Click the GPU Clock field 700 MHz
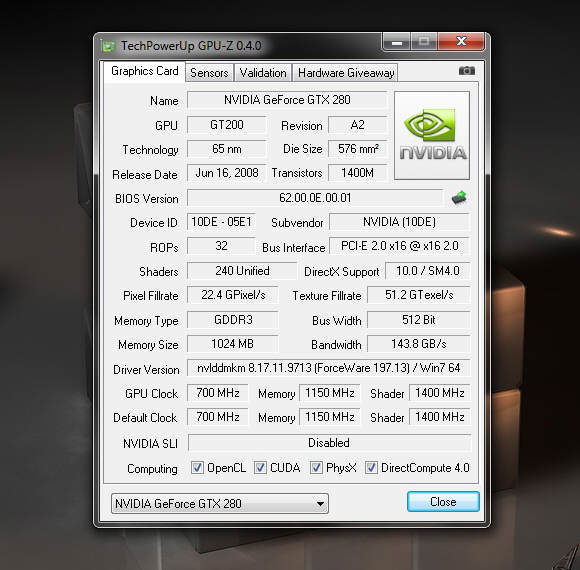The image size is (580, 570). 218,393
